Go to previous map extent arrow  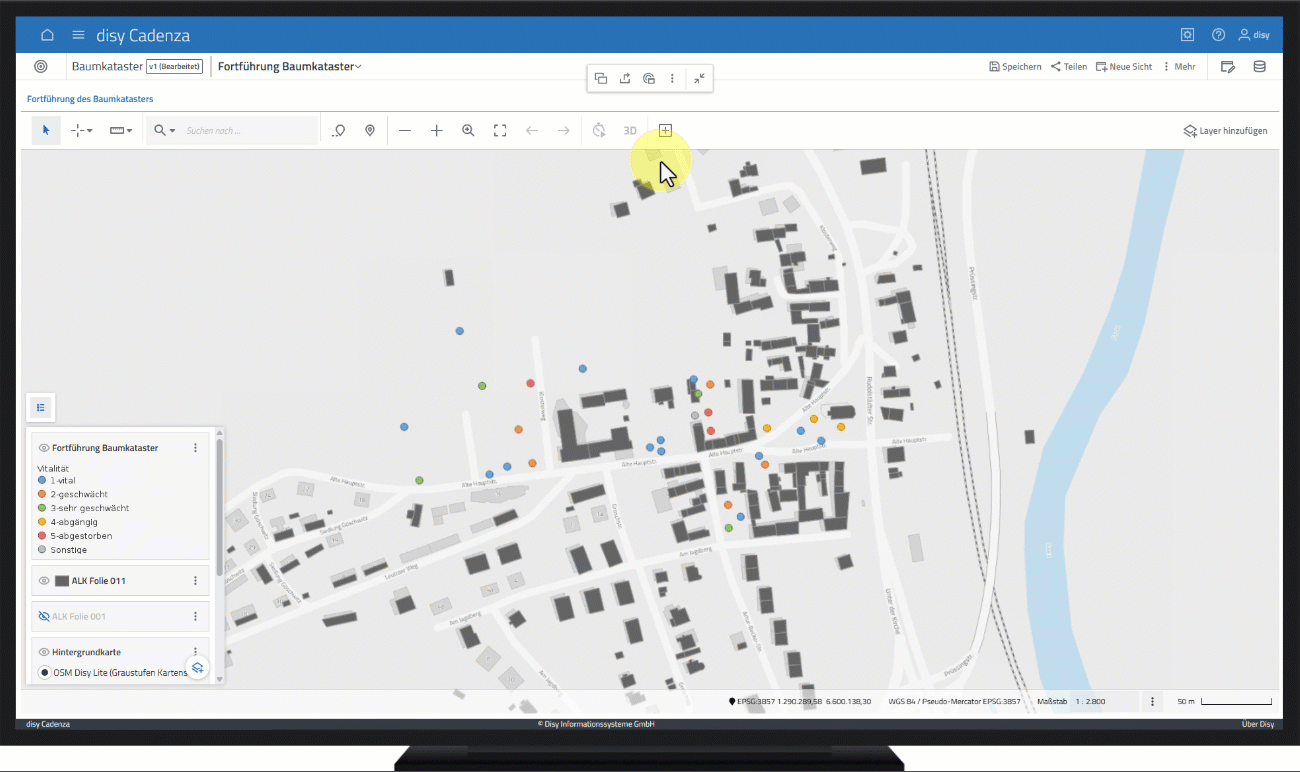point(532,131)
